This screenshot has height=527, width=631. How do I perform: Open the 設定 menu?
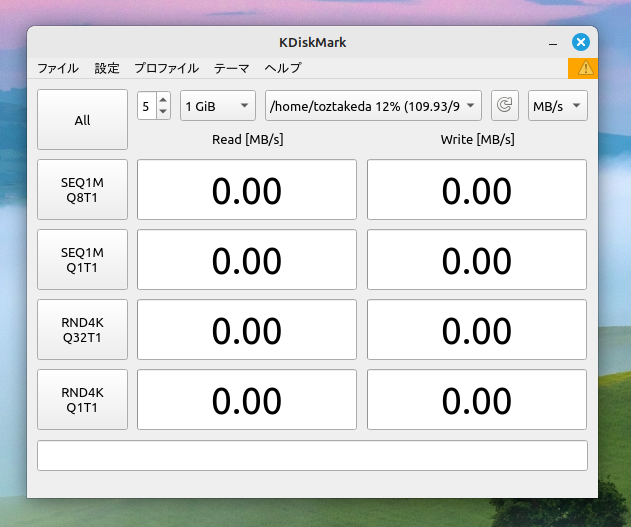pyautogui.click(x=107, y=68)
